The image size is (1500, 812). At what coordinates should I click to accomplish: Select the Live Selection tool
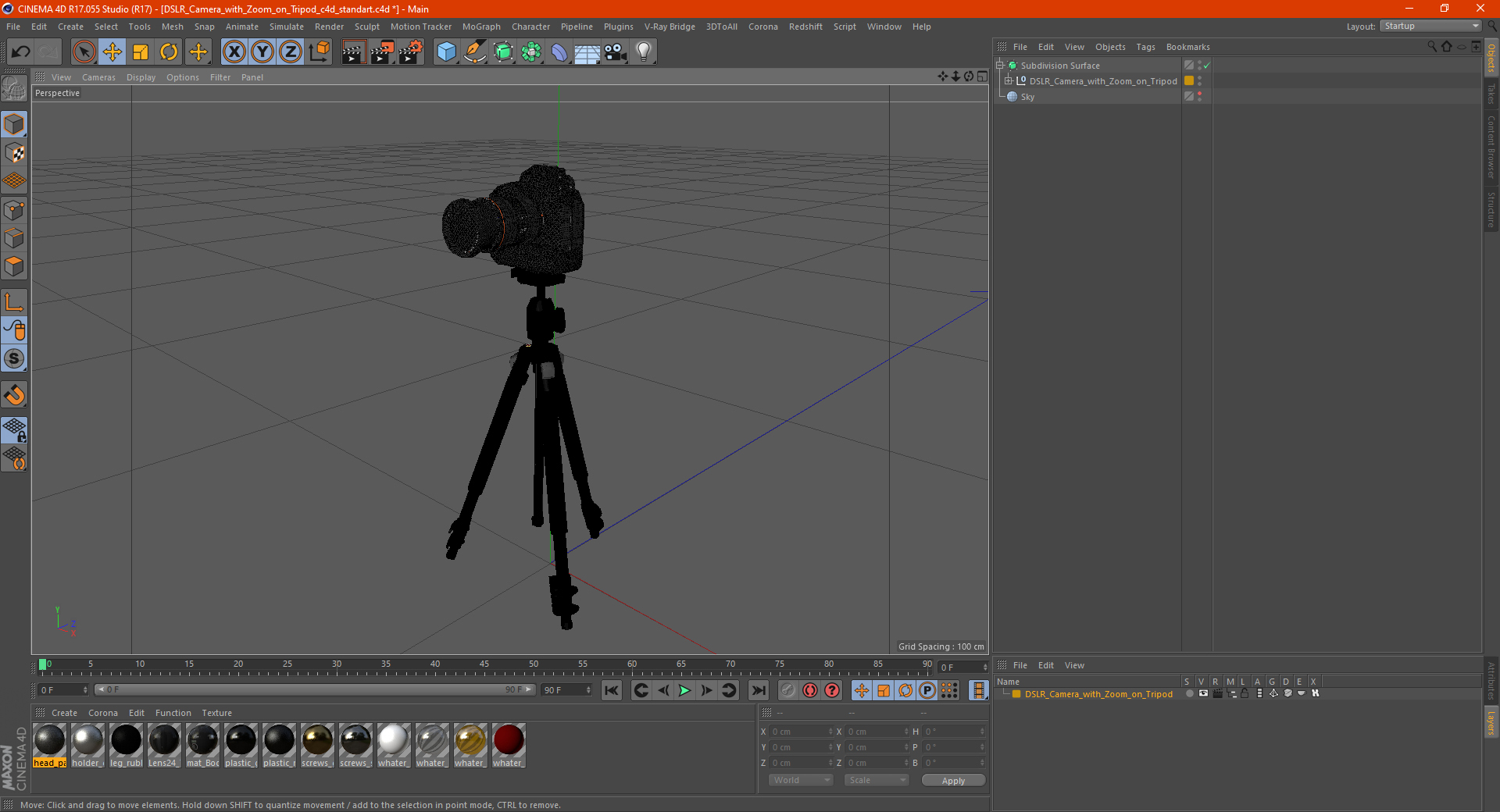tap(84, 52)
